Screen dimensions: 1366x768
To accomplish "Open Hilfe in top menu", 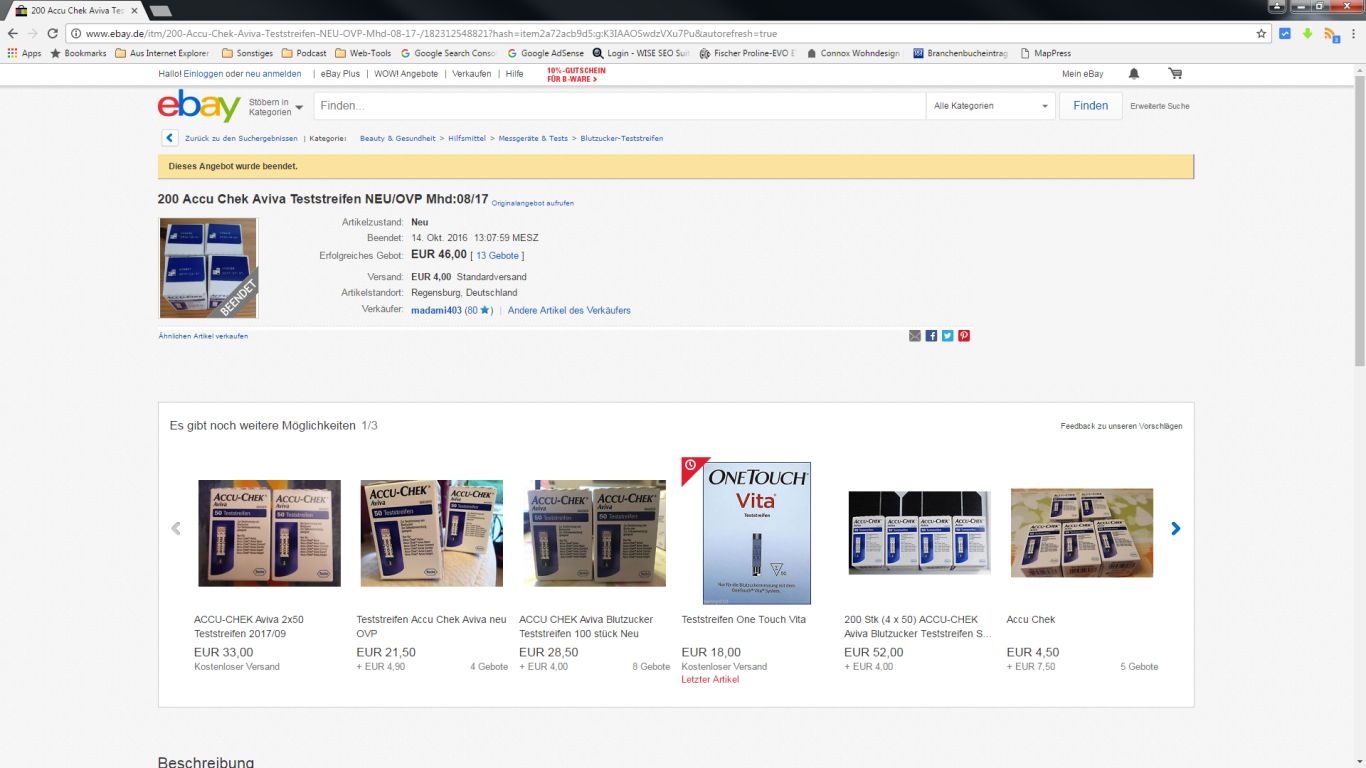I will [x=514, y=74].
